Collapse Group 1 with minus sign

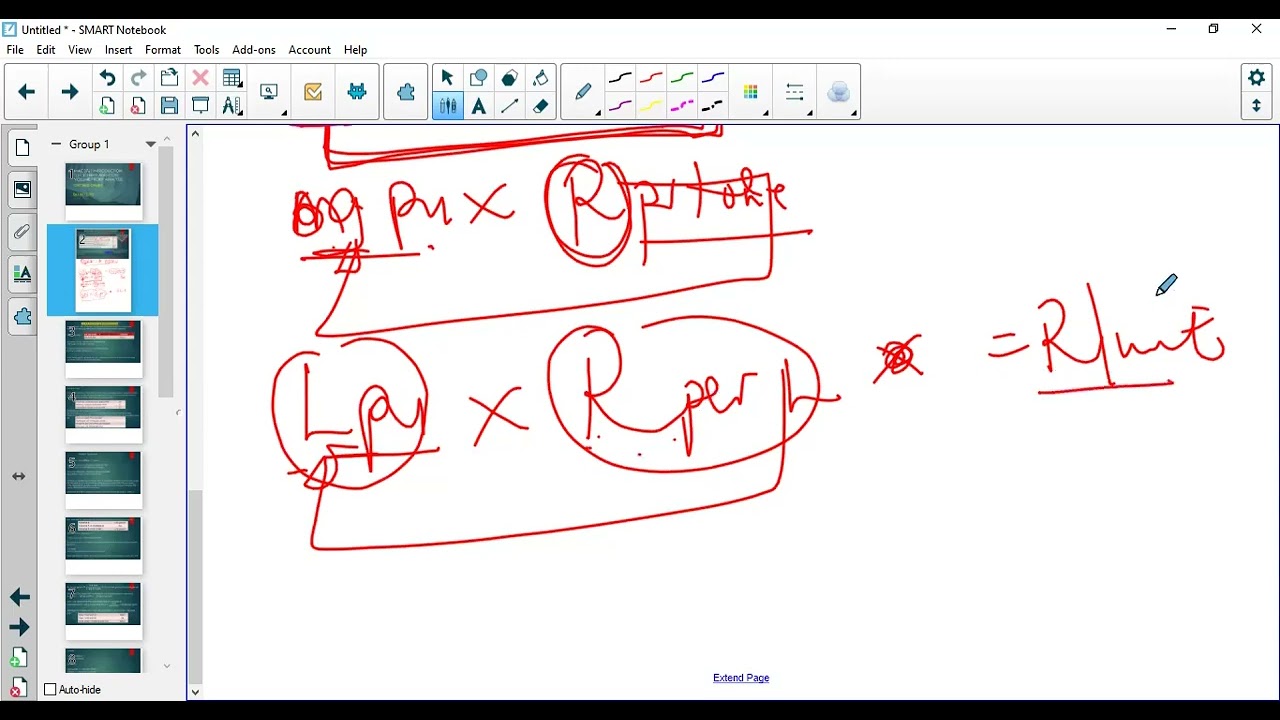56,144
